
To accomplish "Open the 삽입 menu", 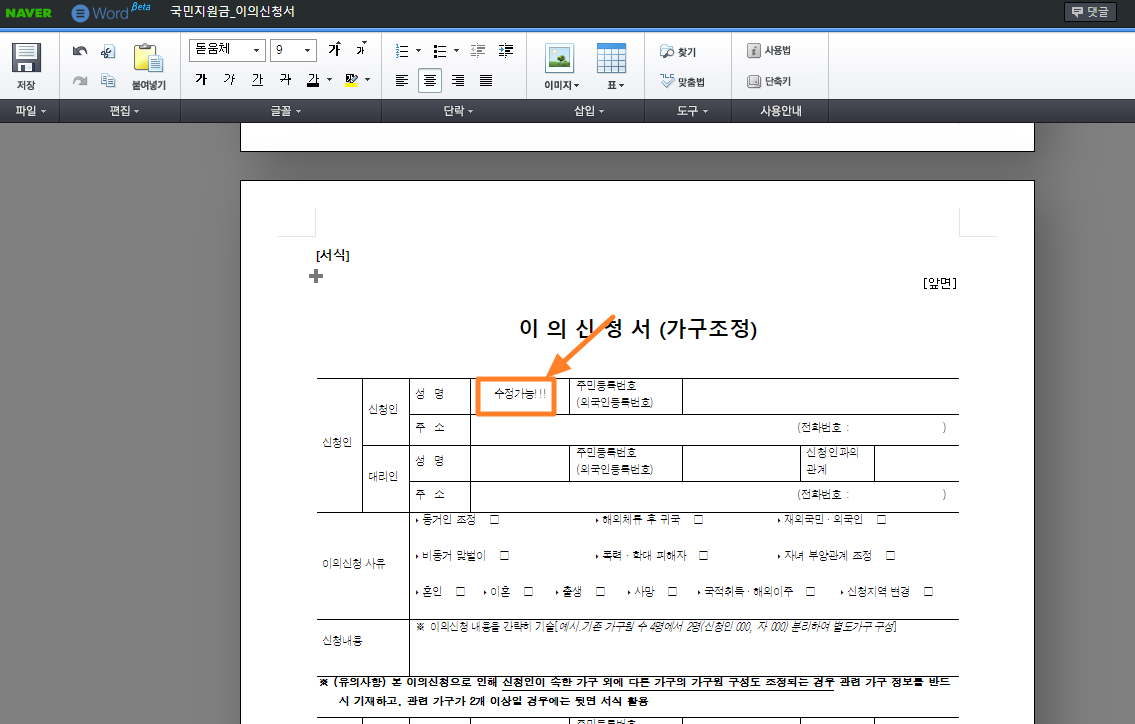I will click(x=588, y=111).
